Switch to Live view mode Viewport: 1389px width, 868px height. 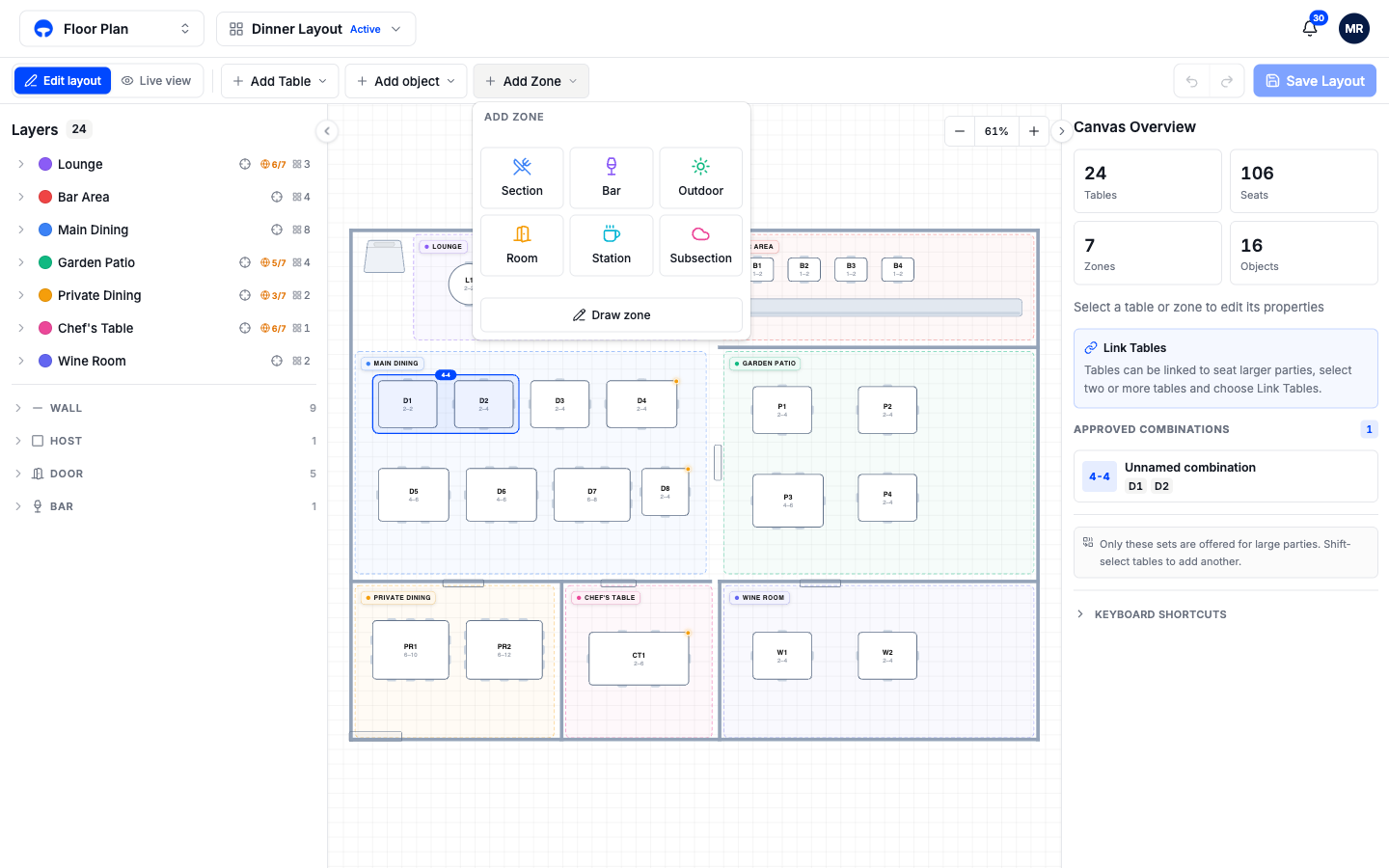pos(157,81)
